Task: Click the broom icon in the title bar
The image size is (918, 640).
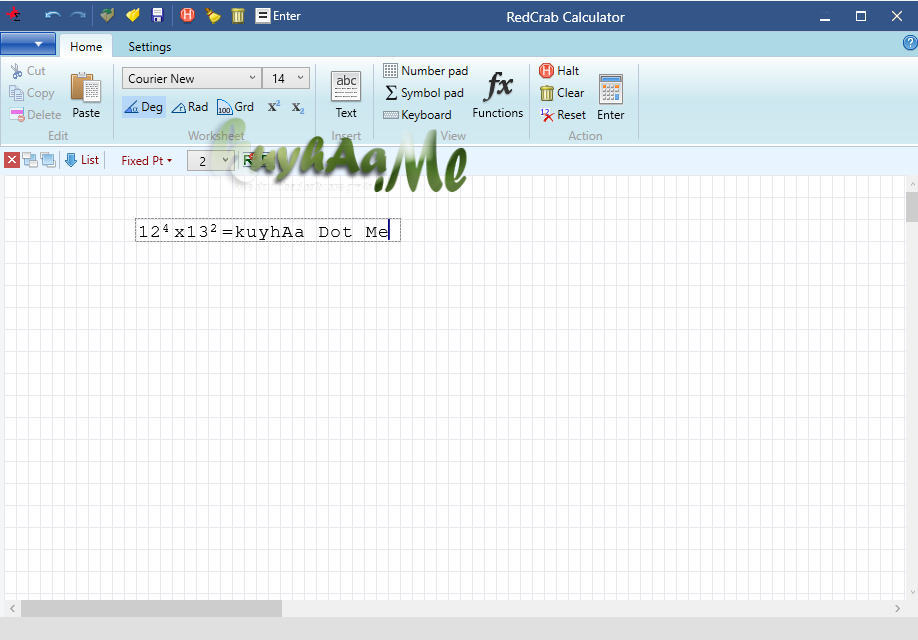Action: [x=213, y=15]
